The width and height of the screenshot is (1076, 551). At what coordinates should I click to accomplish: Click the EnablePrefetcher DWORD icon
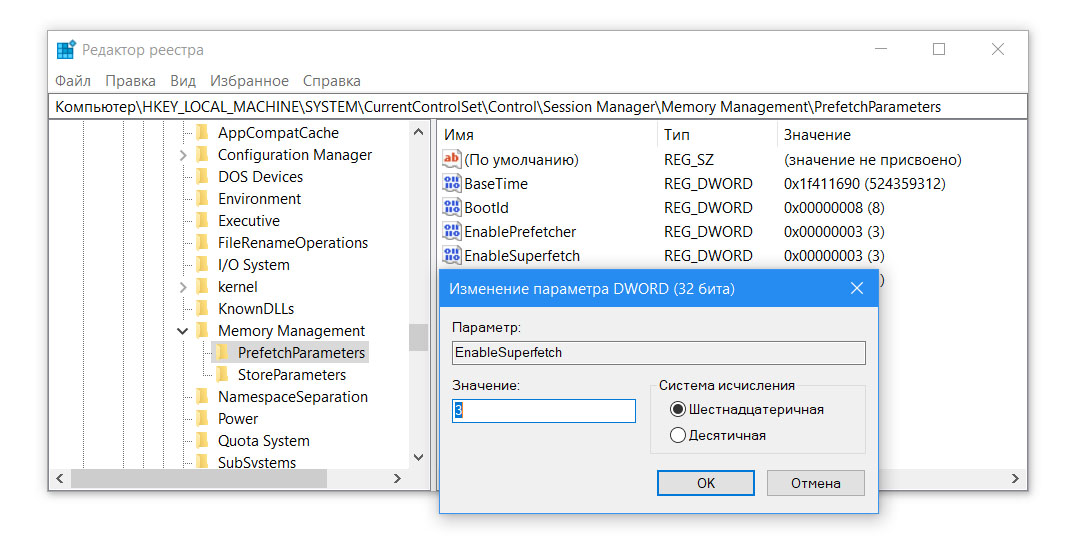tap(452, 232)
